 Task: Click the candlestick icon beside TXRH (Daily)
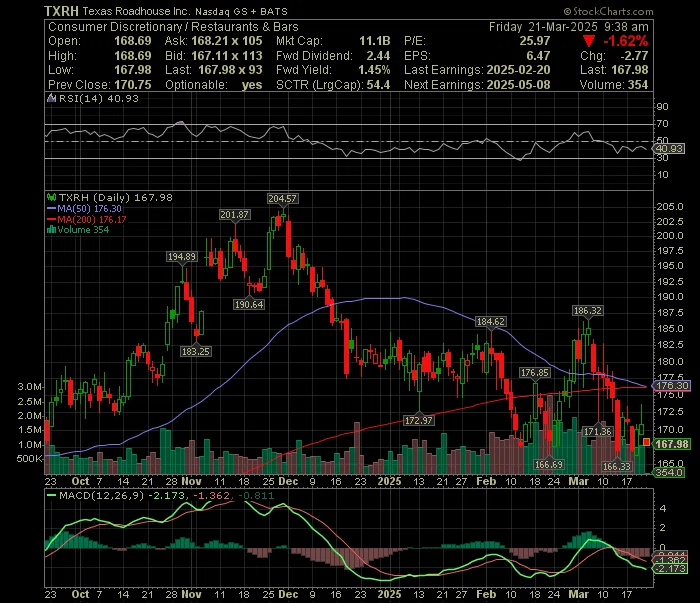[x=51, y=197]
